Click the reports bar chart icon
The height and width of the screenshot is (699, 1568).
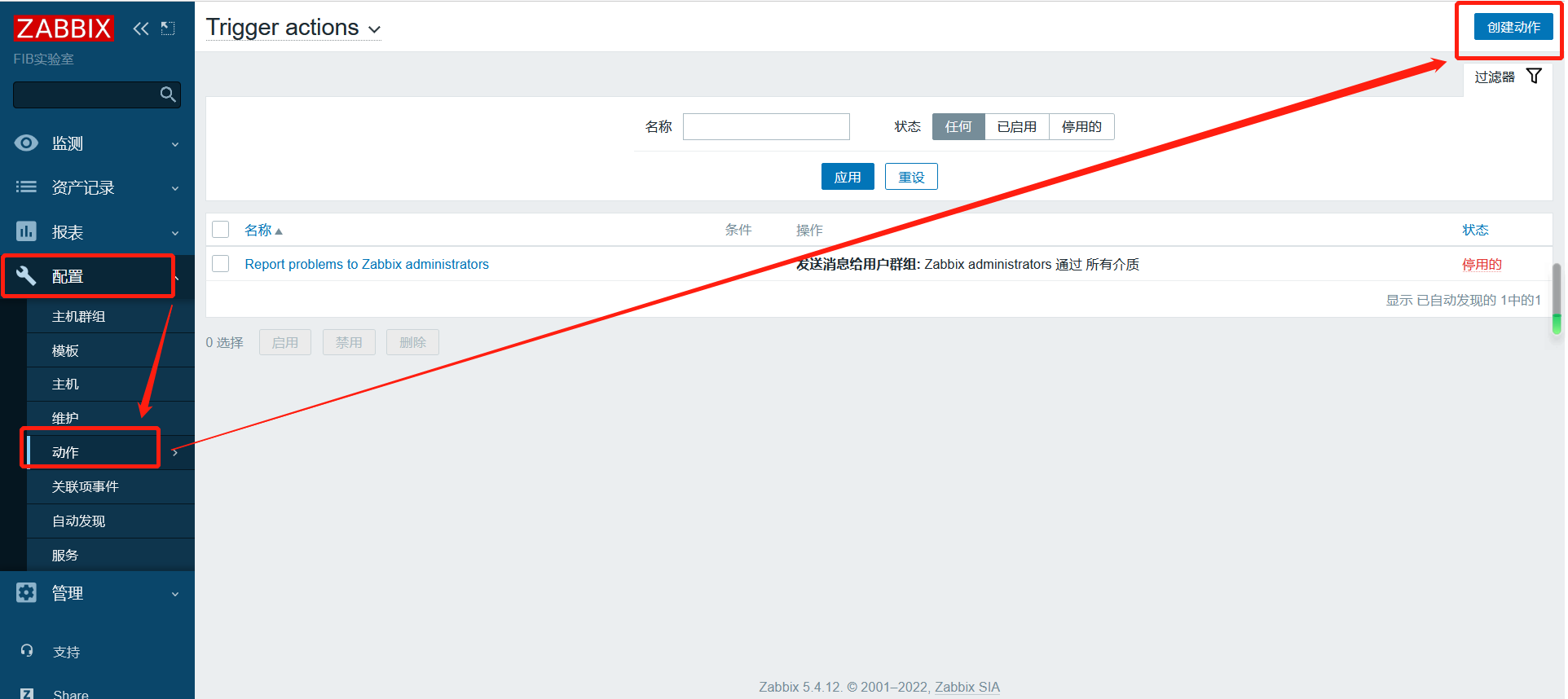pos(26,231)
